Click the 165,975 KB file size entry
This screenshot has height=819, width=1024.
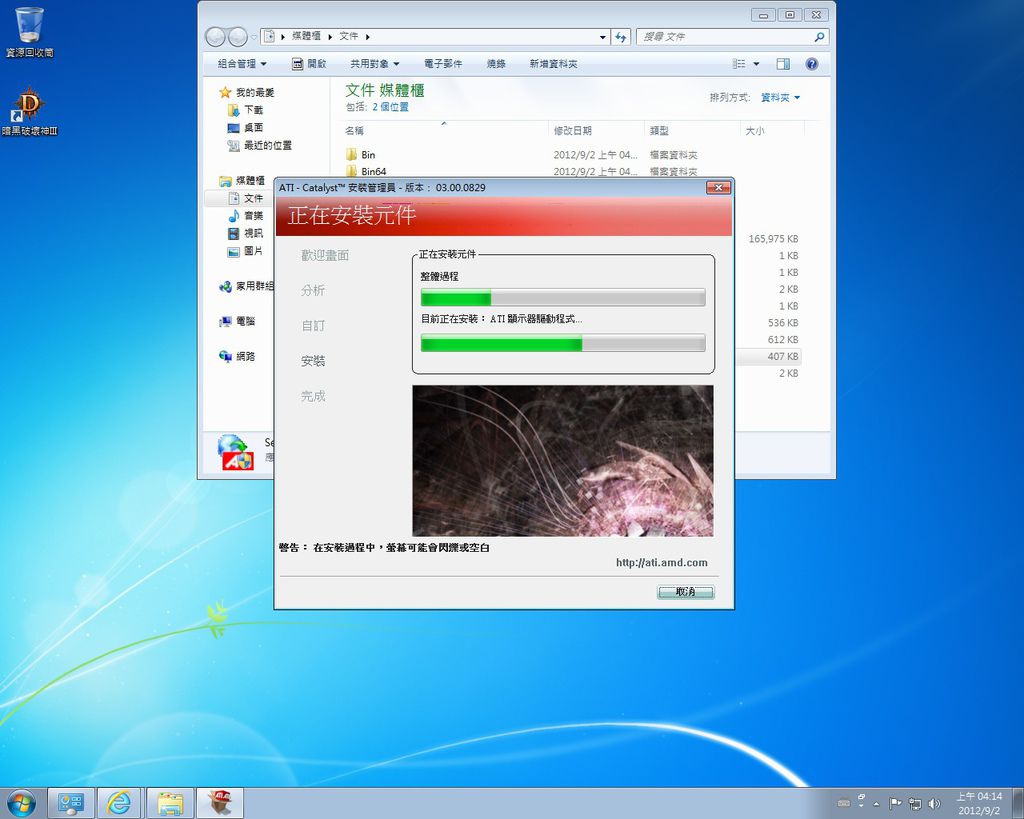click(x=773, y=239)
